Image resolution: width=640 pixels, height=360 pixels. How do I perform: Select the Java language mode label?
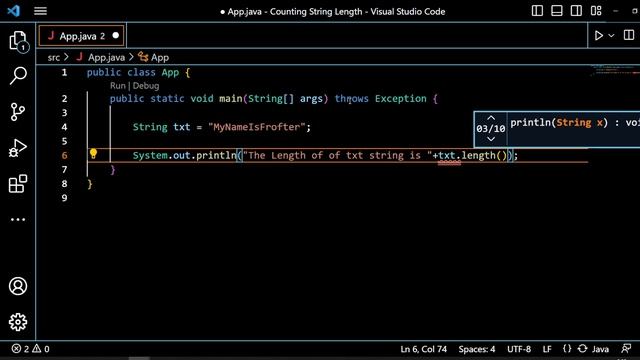[600, 349]
